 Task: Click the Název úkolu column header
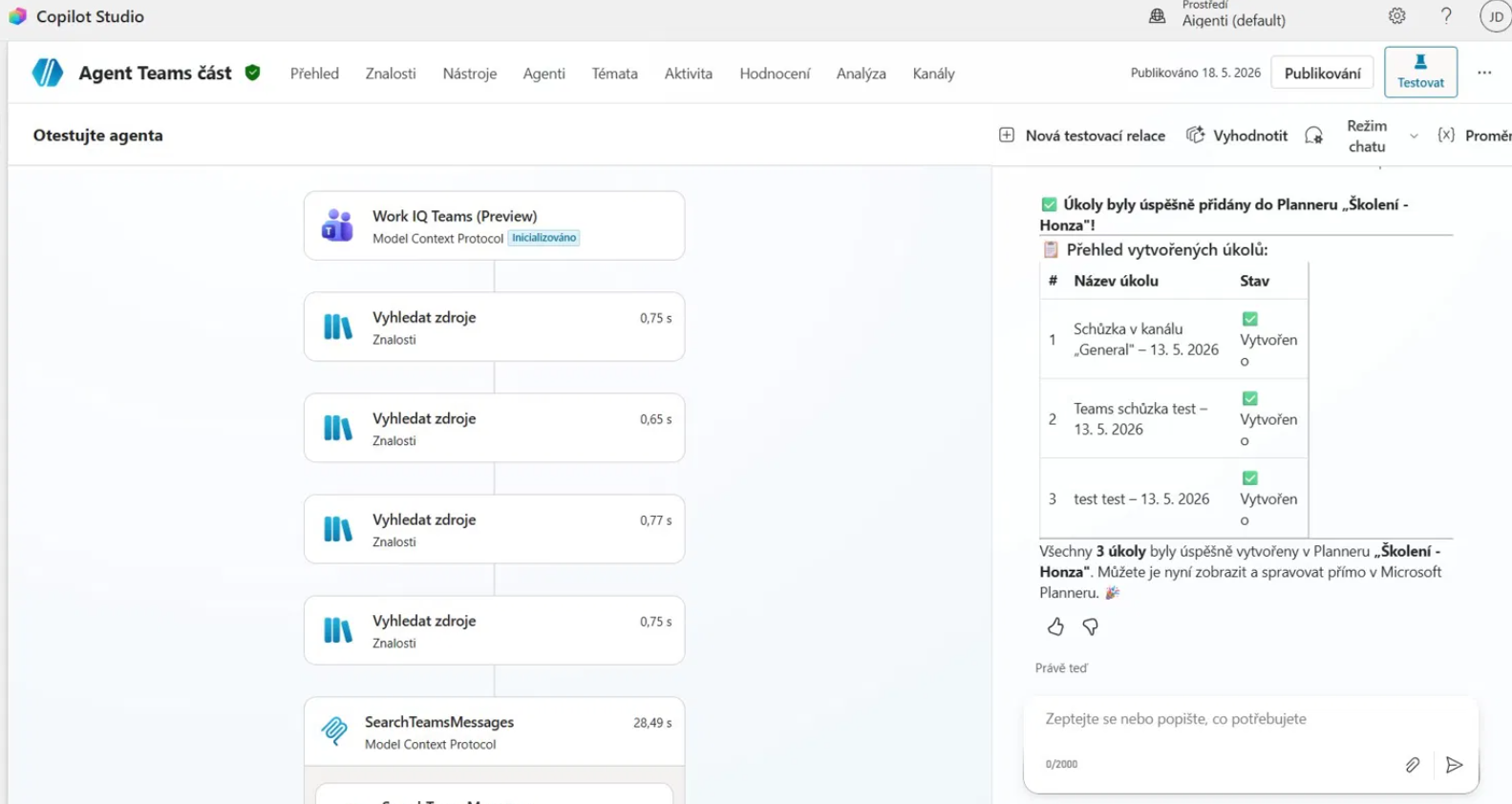click(1116, 281)
